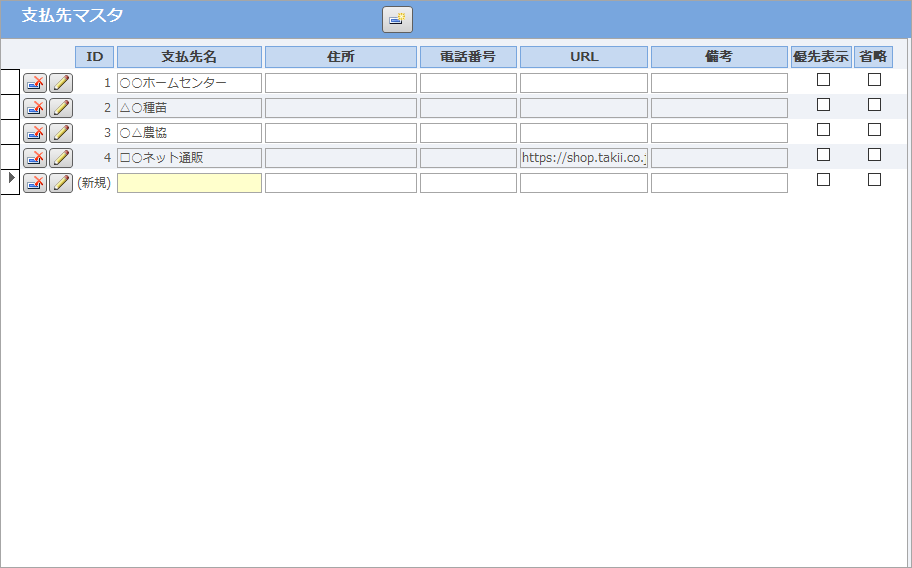
Task: Click the yellow 支払先名 field in new row
Action: pyautogui.click(x=189, y=183)
